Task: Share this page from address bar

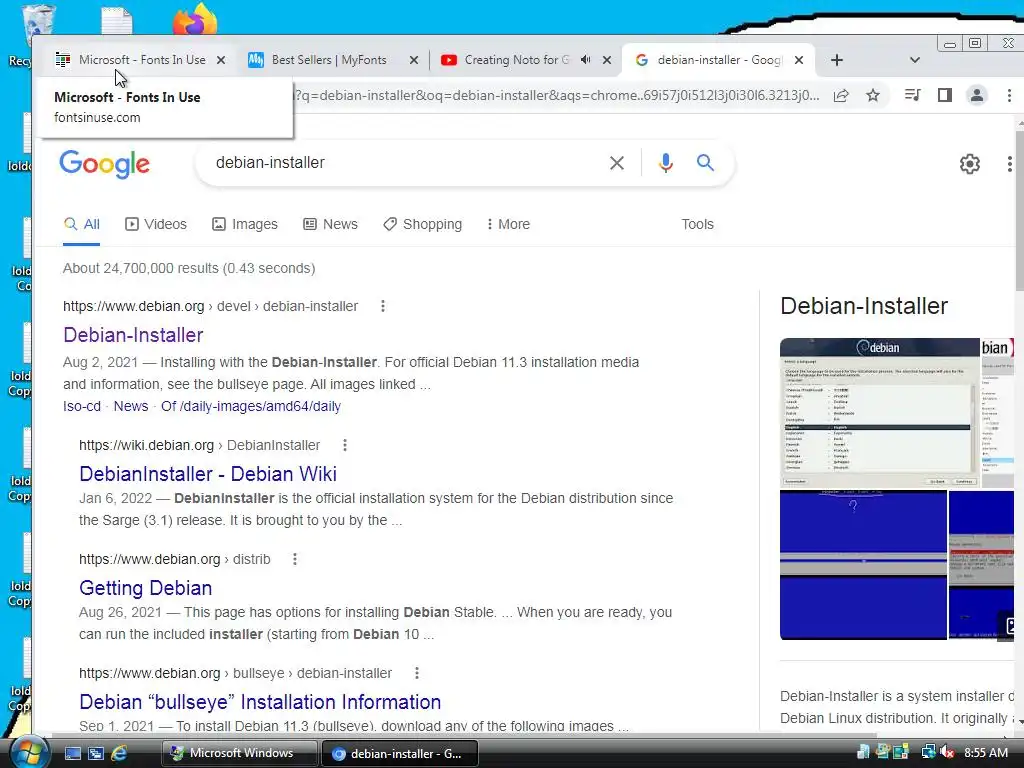Action: (x=841, y=95)
